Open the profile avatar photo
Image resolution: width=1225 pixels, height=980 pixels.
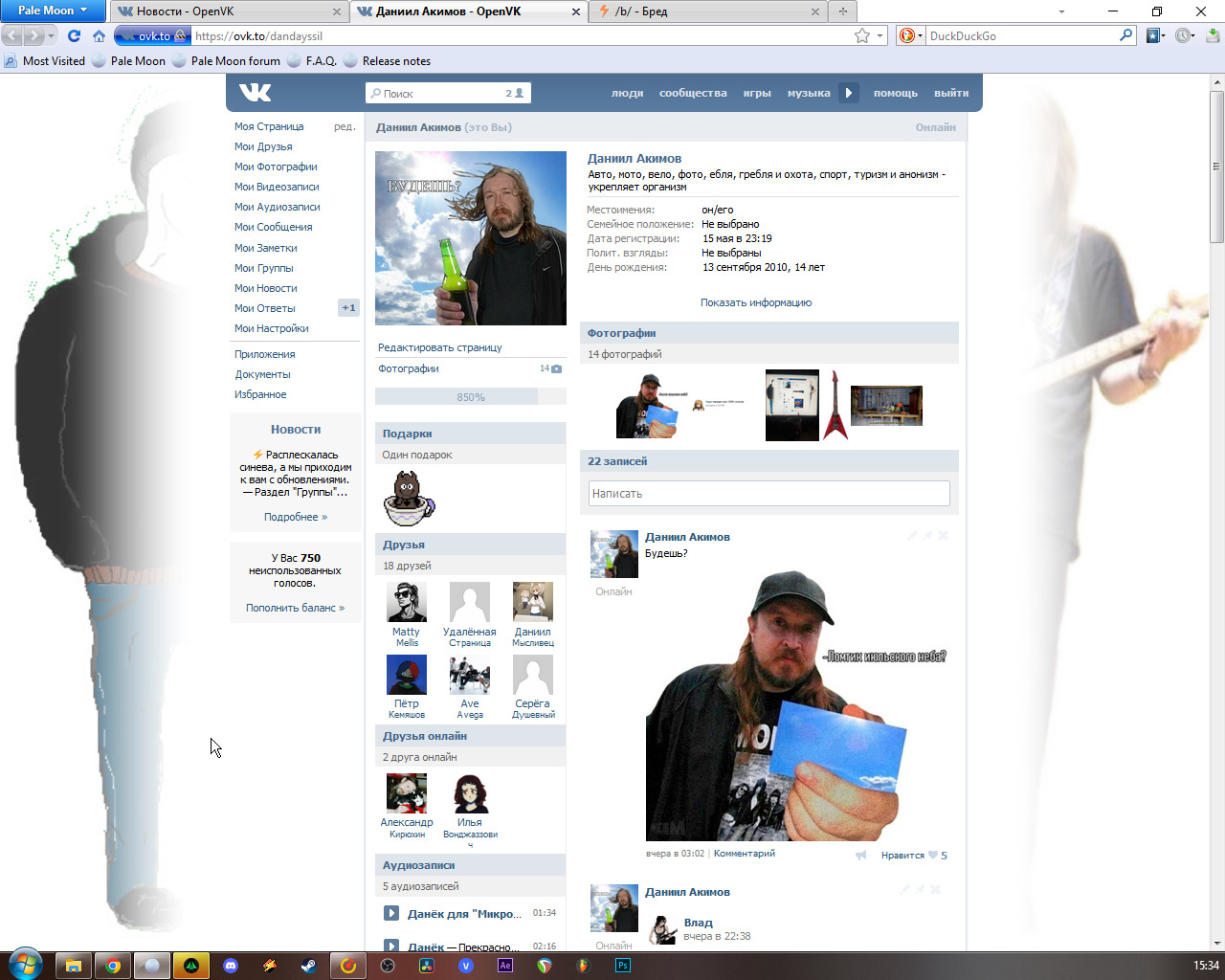tap(471, 238)
